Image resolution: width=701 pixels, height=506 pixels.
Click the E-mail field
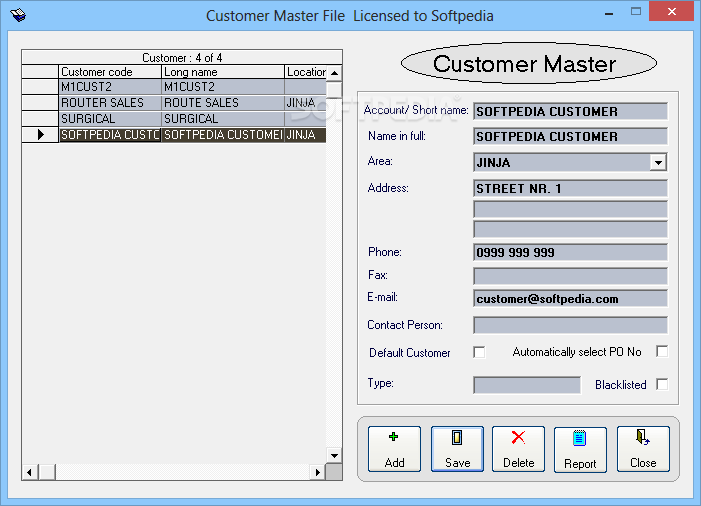[570, 299]
